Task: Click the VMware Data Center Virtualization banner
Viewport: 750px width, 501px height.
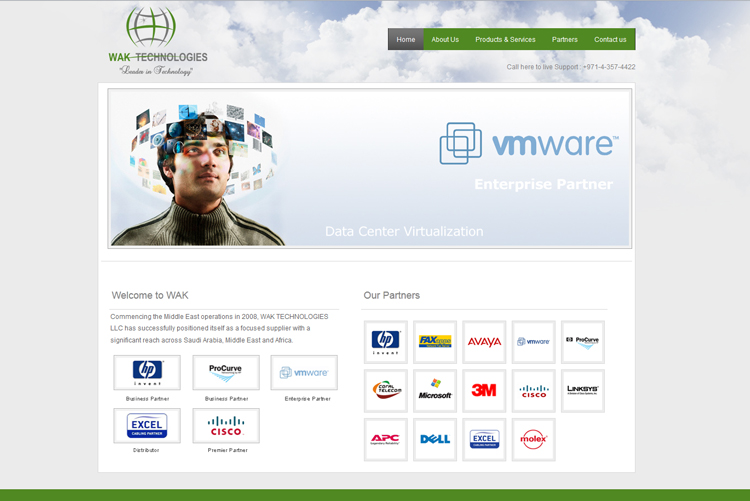Action: point(370,168)
